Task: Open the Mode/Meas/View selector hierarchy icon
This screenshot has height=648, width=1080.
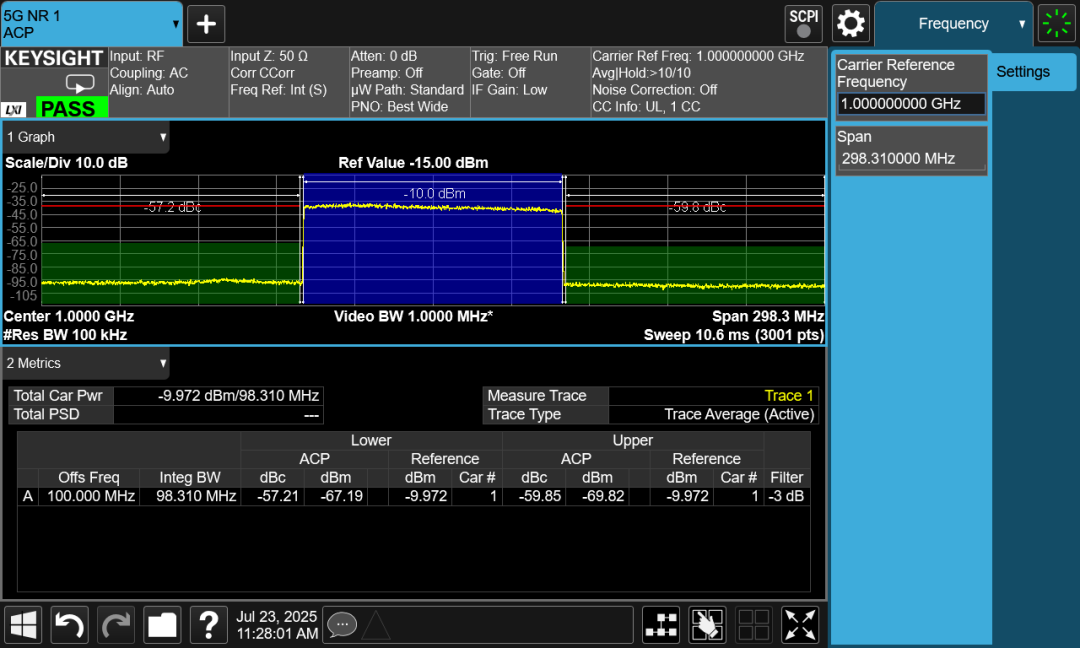Action: click(661, 625)
